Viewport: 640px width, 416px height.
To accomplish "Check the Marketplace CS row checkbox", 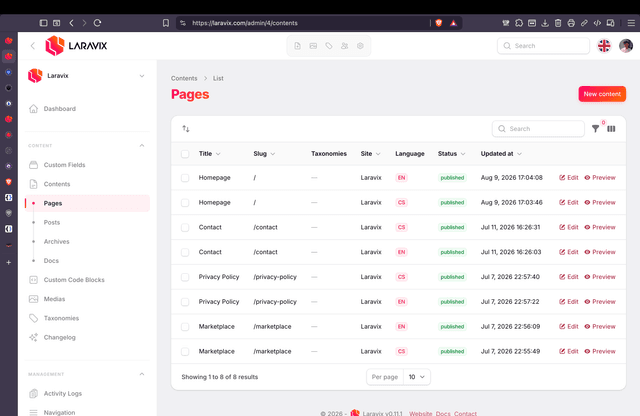I will click(185, 351).
